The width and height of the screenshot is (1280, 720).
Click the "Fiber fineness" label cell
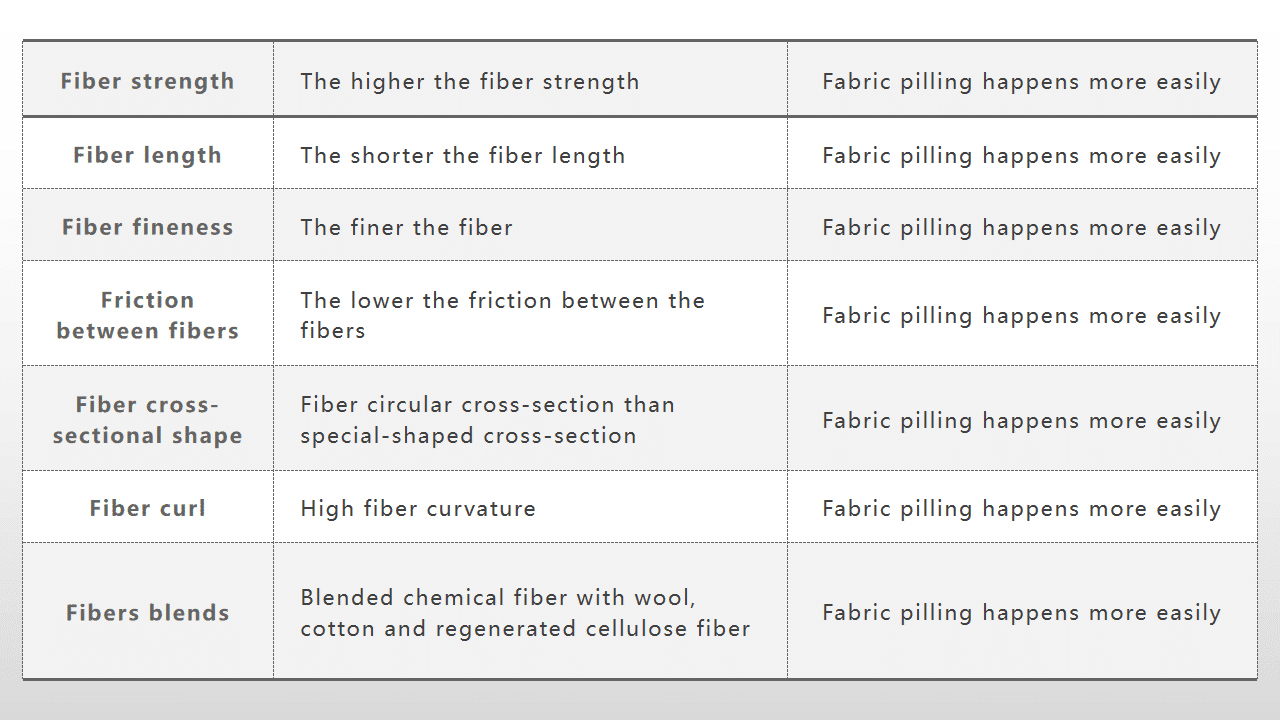coord(147,227)
